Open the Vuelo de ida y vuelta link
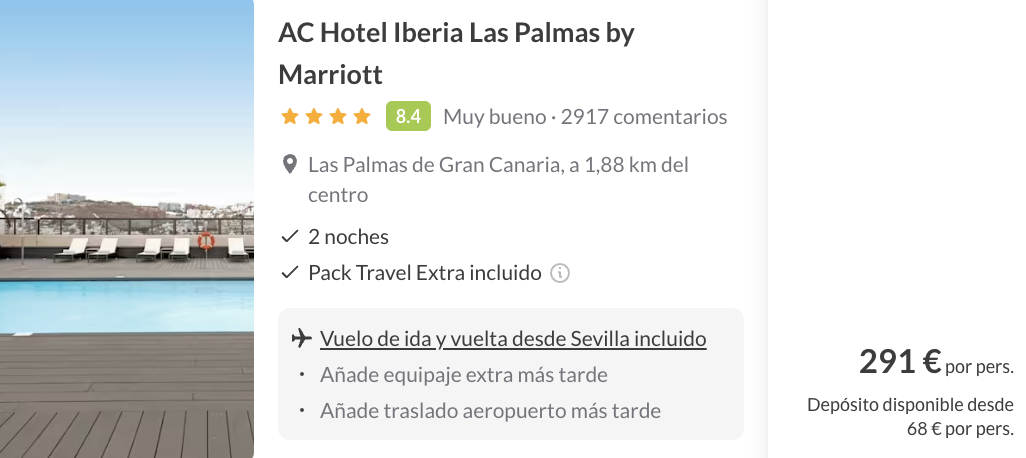 pos(513,339)
